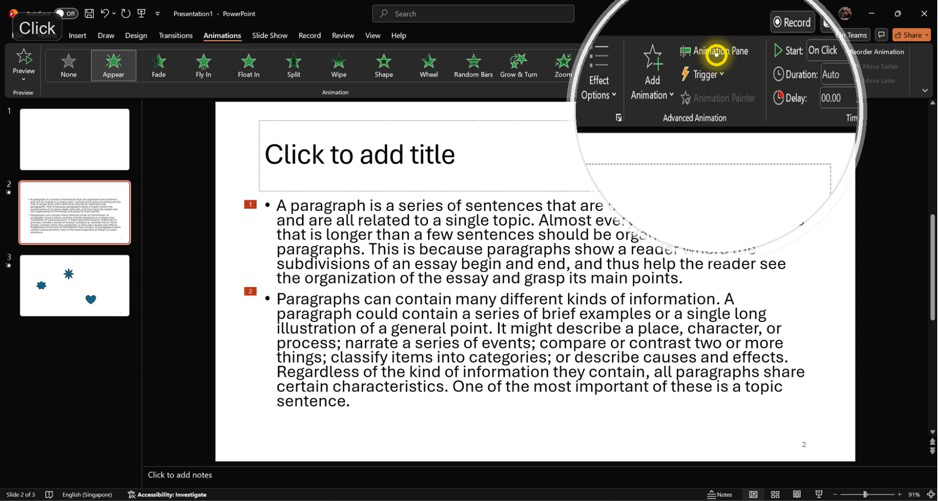Open the Insert tab
The image size is (939, 501).
[77, 35]
